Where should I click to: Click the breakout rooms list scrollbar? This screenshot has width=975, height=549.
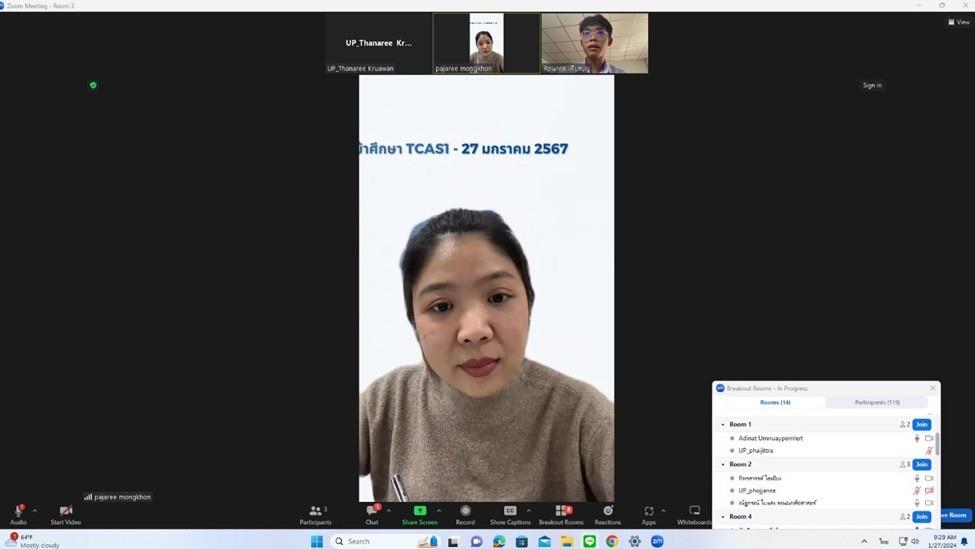[936, 445]
